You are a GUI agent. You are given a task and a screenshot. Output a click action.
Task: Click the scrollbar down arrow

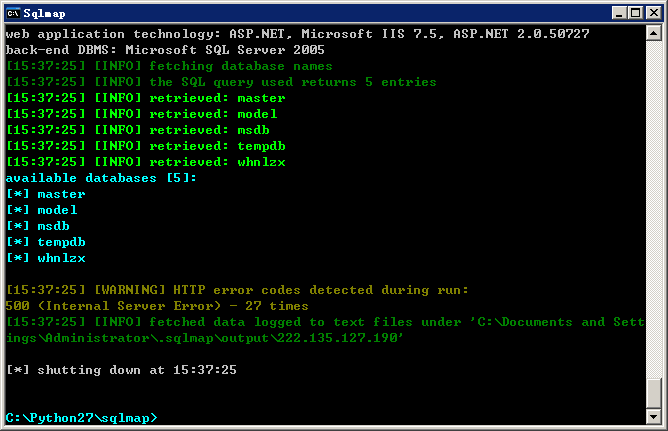[653, 417]
